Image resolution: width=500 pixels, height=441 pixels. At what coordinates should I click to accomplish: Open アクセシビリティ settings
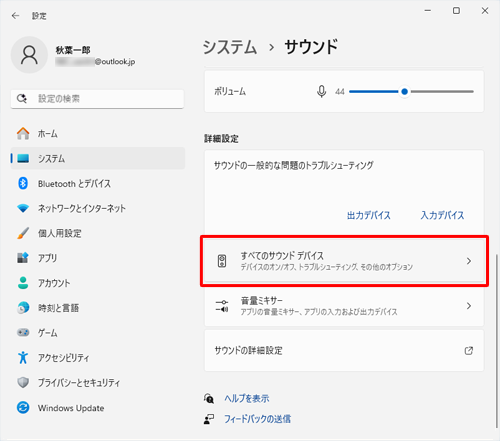click(98, 357)
